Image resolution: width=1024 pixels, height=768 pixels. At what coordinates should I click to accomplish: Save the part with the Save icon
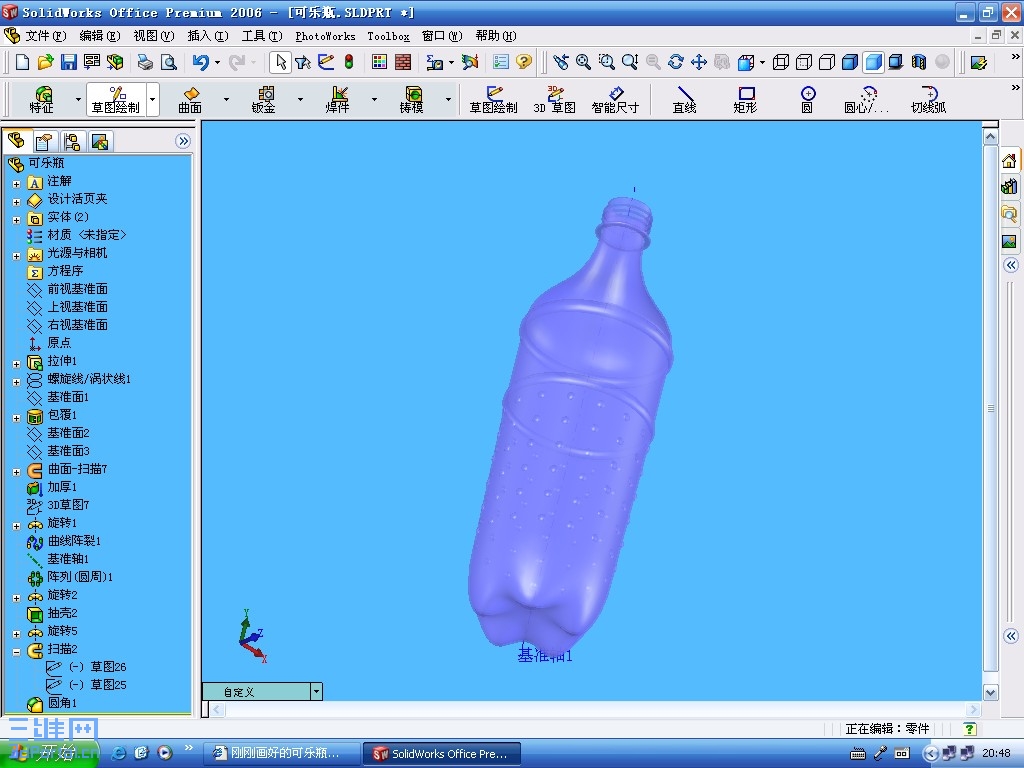click(x=69, y=62)
